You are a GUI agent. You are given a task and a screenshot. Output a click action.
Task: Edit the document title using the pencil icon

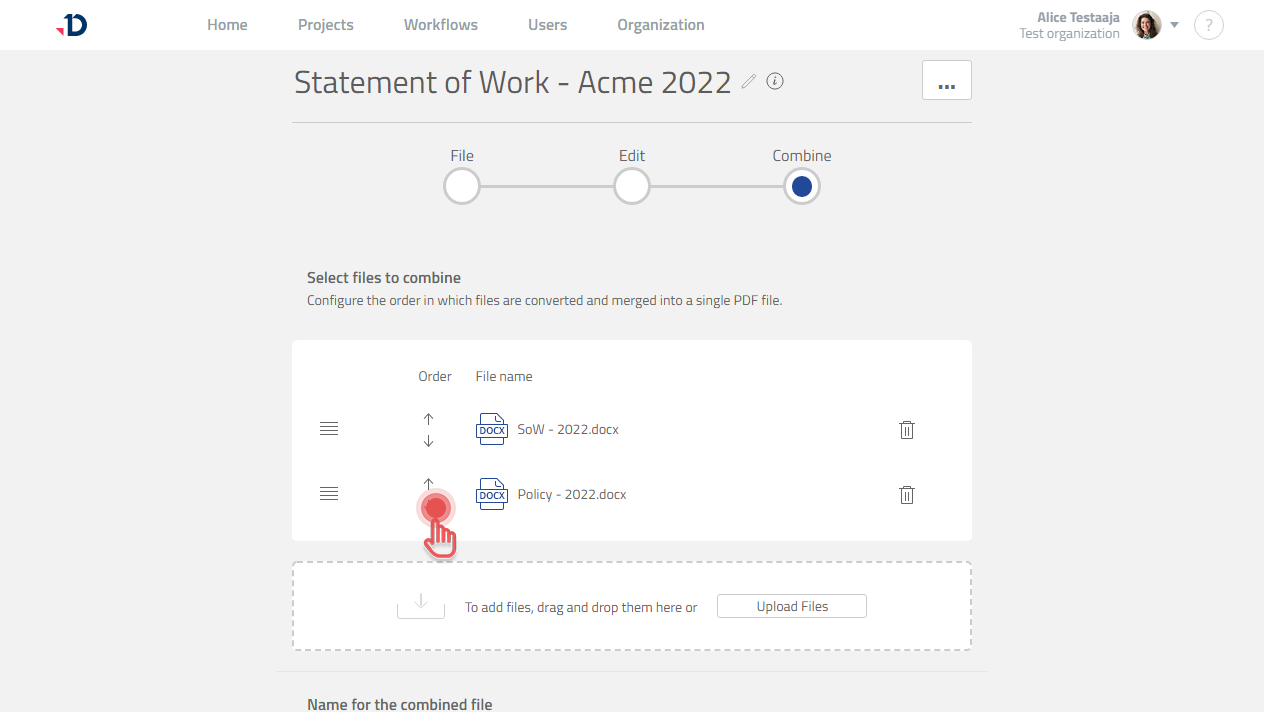click(748, 82)
